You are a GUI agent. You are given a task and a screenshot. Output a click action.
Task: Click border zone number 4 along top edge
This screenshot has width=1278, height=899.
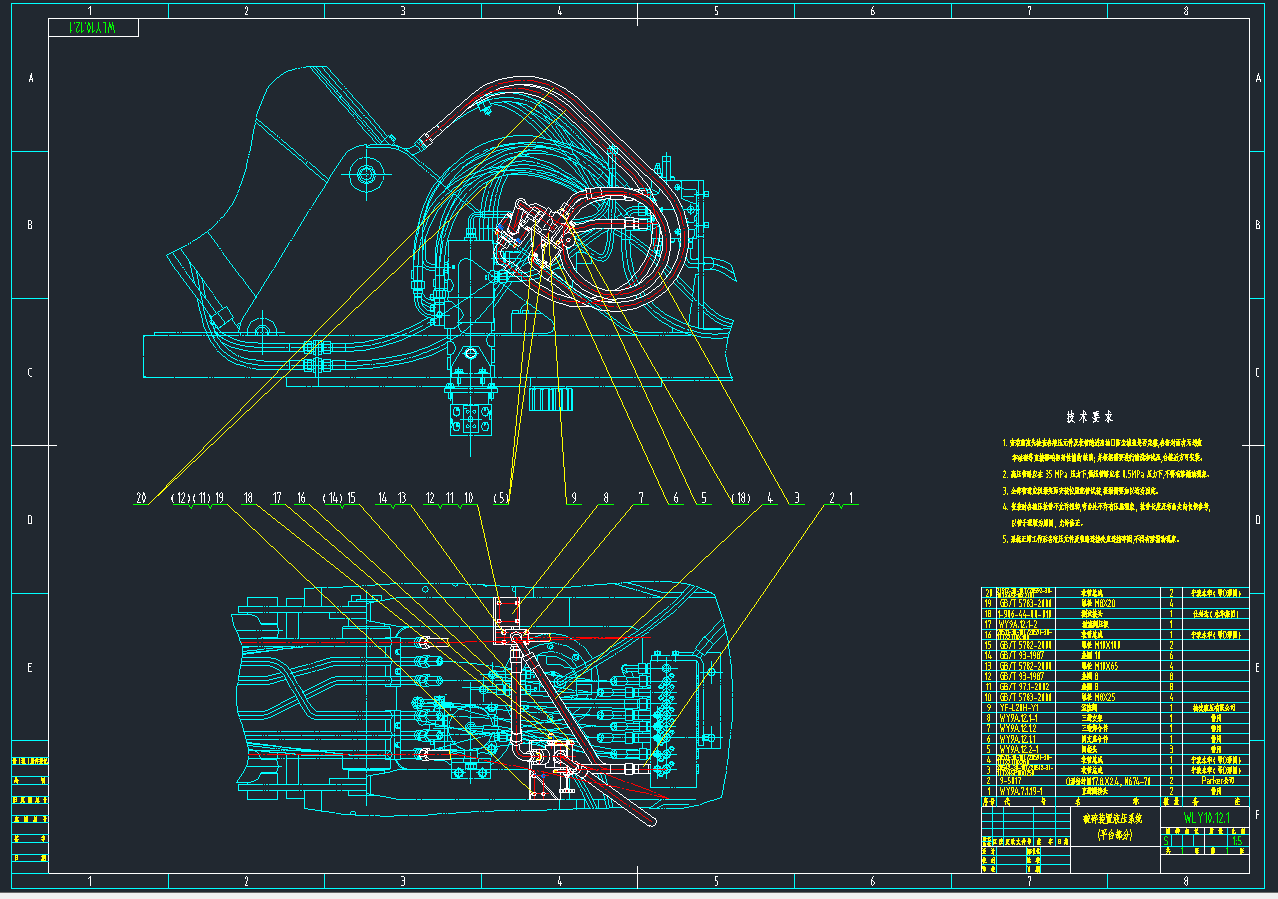[x=559, y=11]
